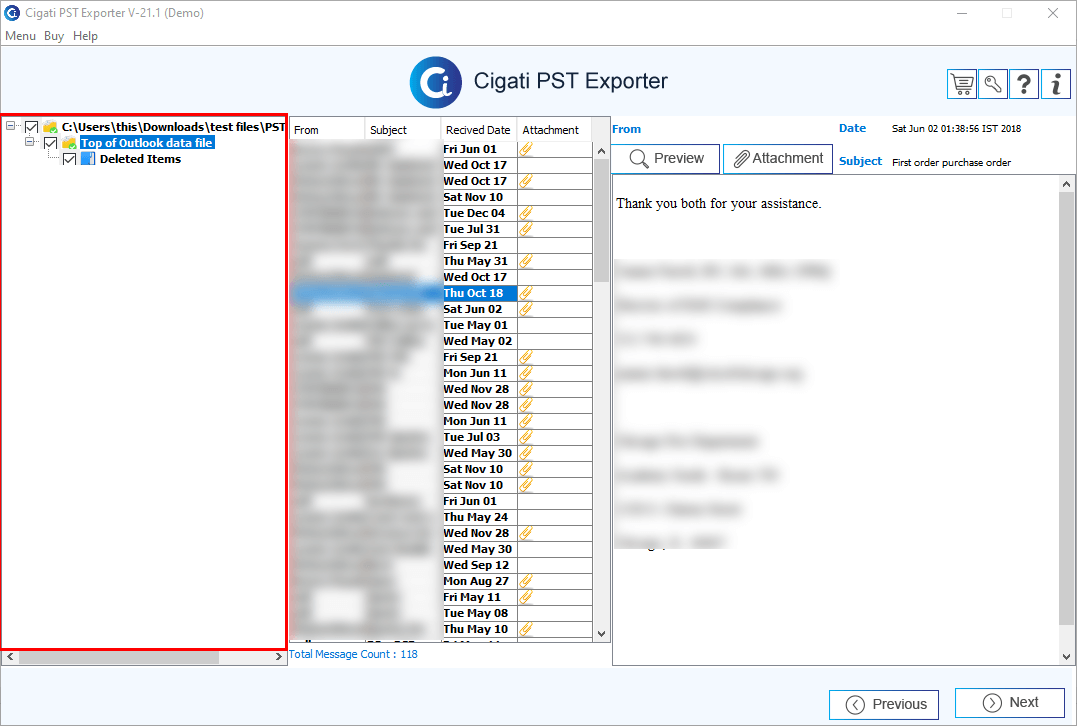Select the message dated Wed Sep 12
Image resolution: width=1077 pixels, height=726 pixels.
(441, 565)
